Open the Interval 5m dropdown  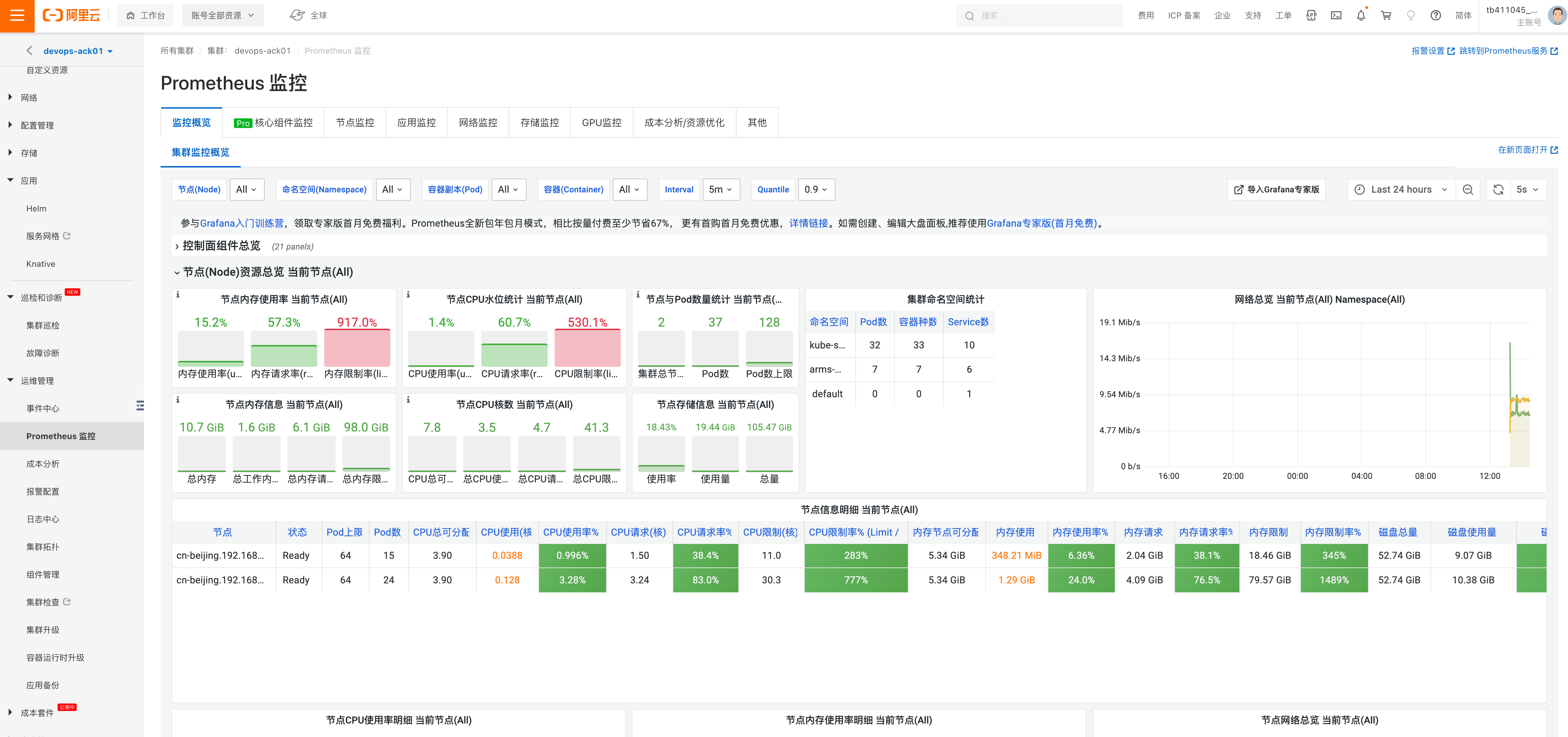721,189
